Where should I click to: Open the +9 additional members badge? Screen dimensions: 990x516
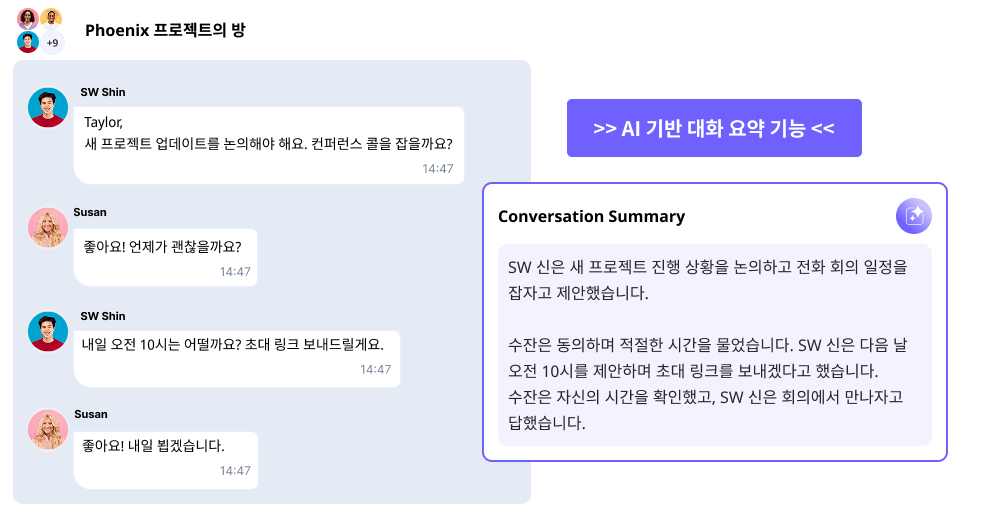tap(52, 43)
